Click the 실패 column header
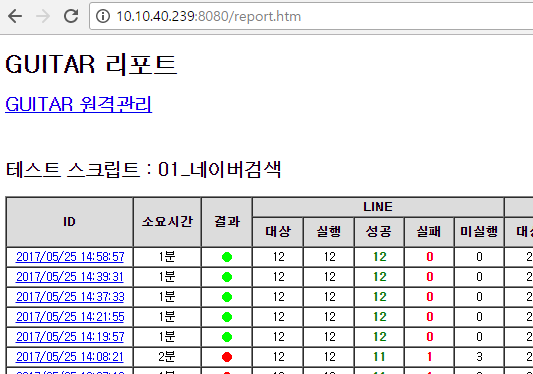 click(x=429, y=232)
